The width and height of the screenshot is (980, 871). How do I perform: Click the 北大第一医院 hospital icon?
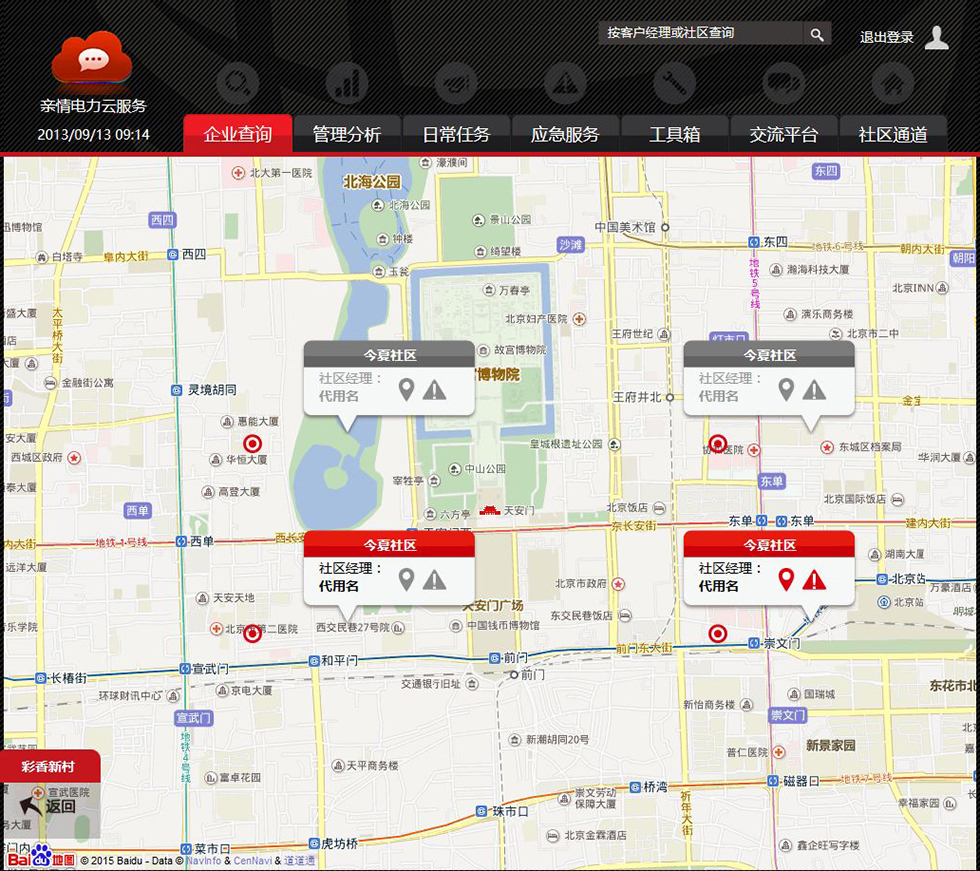[x=238, y=172]
